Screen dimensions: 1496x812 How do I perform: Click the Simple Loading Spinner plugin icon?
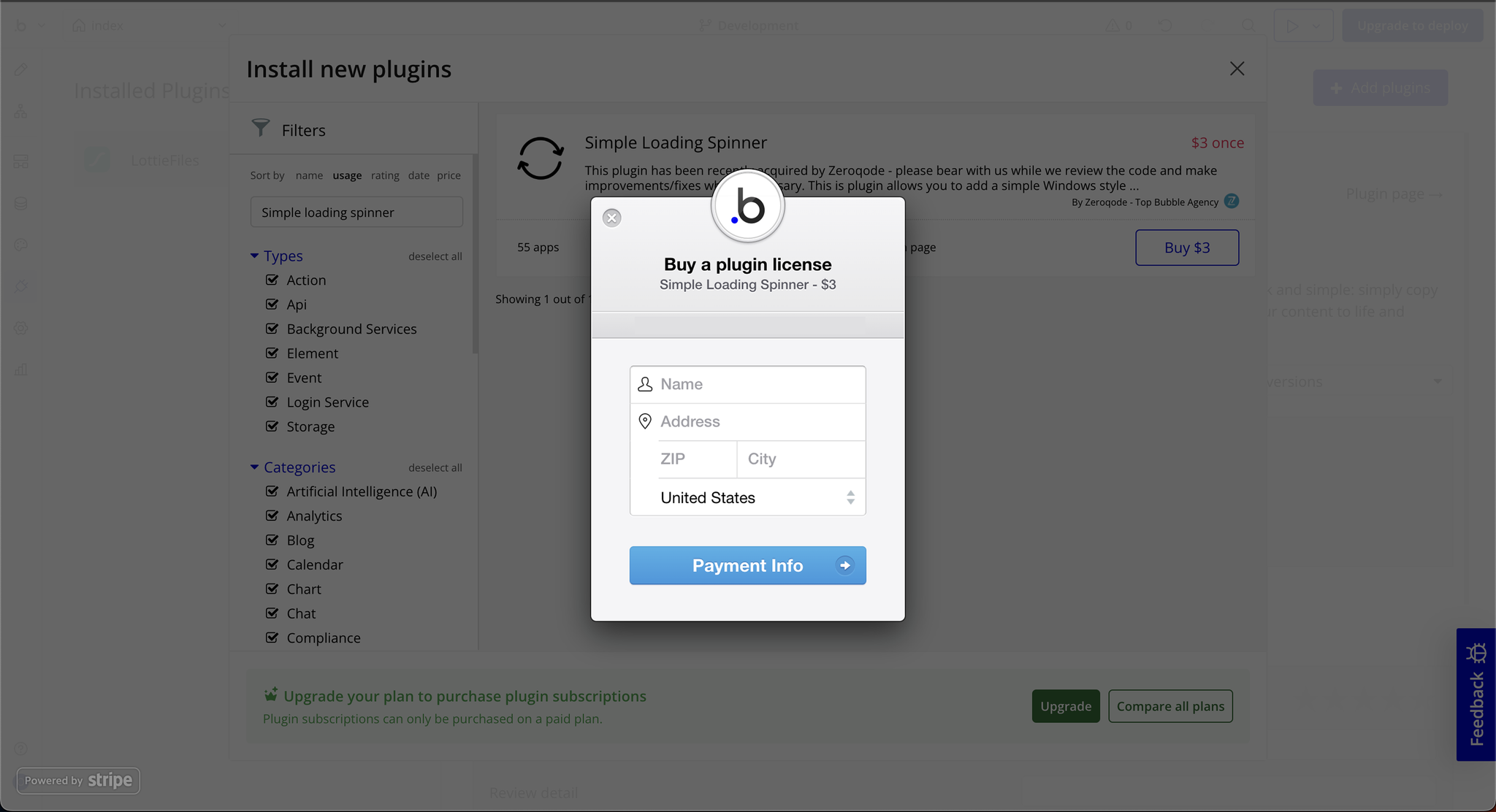541,158
